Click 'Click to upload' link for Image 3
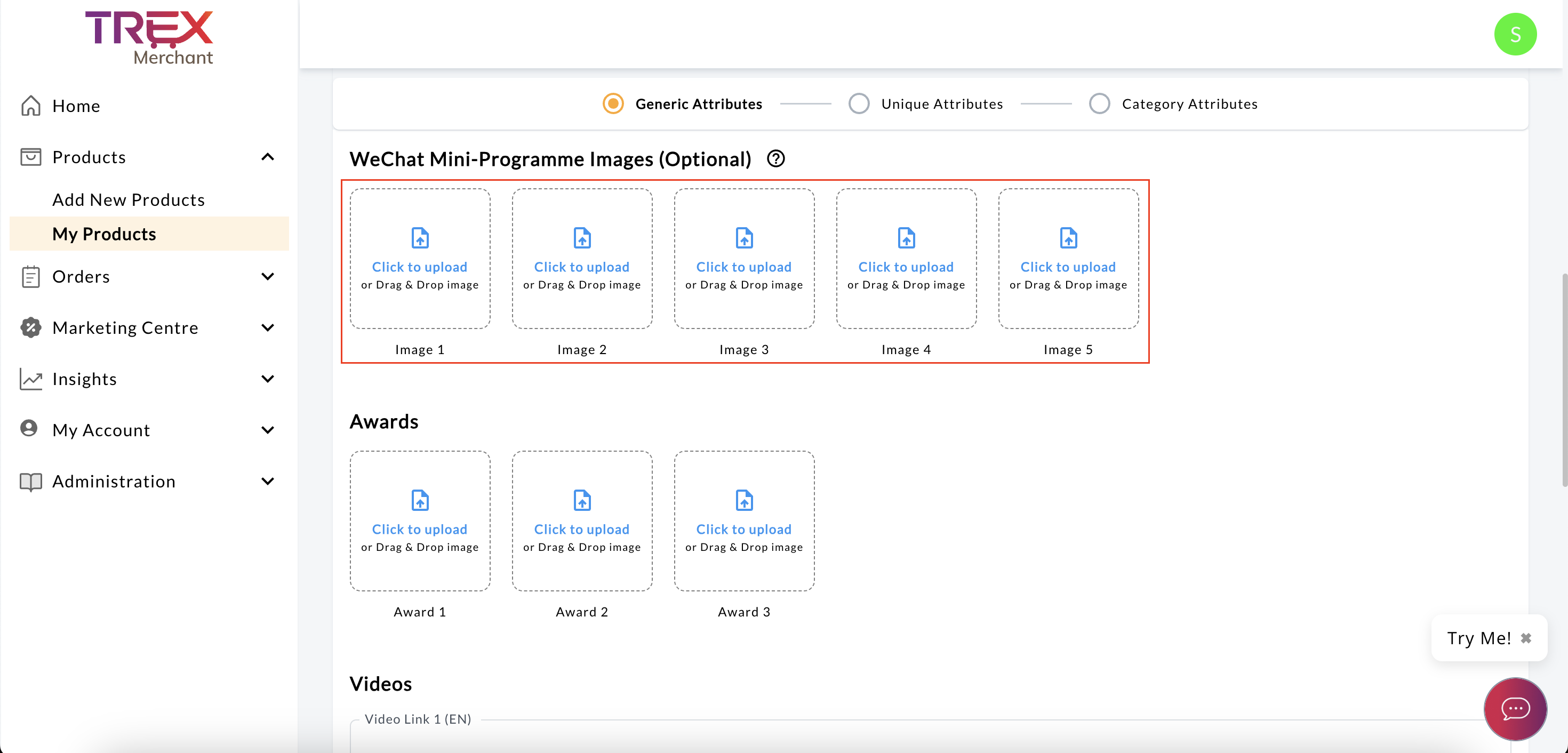This screenshot has width=1568, height=753. click(x=744, y=267)
